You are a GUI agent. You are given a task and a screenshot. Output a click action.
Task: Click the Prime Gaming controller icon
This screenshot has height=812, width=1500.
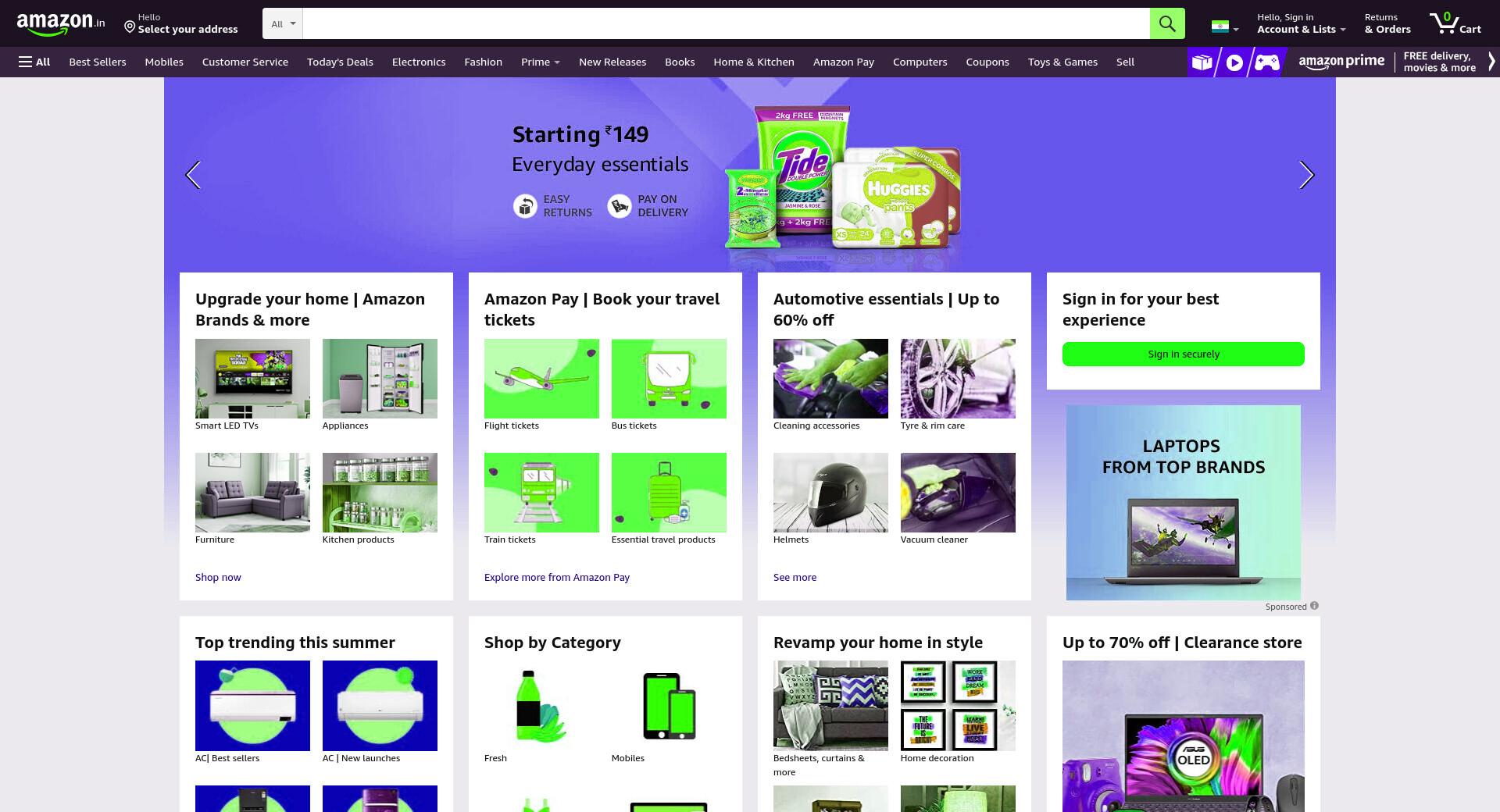pos(1266,62)
